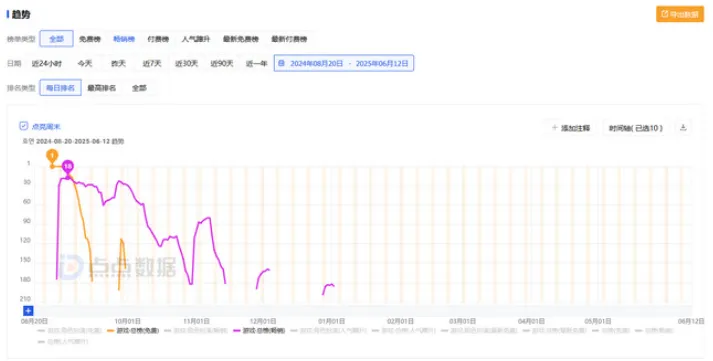Image resolution: width=713 pixels, height=361 pixels.
Task: Click the start date 2024年08月20日 field
Action: tap(316, 64)
